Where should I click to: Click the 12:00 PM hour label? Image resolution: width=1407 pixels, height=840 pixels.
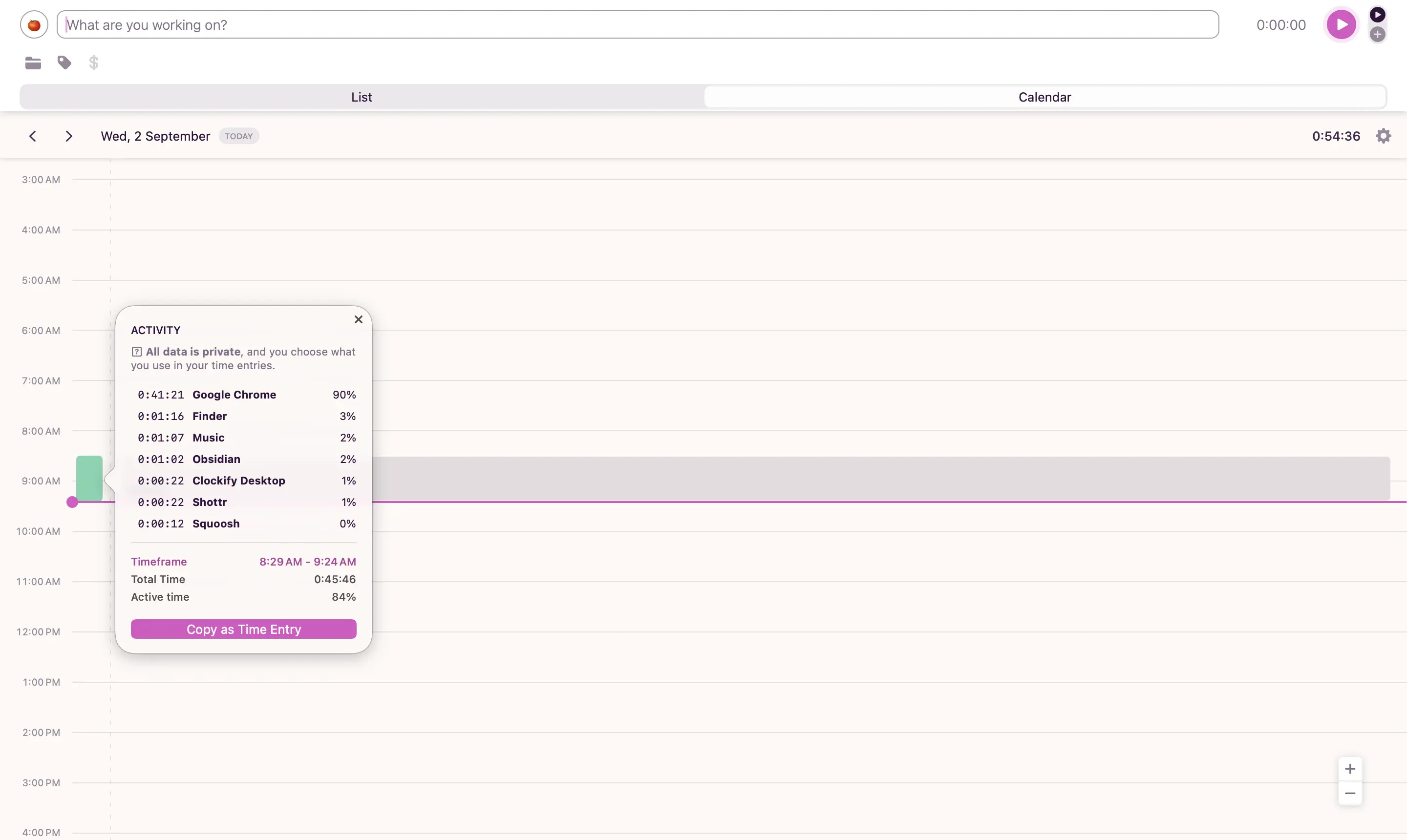[x=38, y=631]
